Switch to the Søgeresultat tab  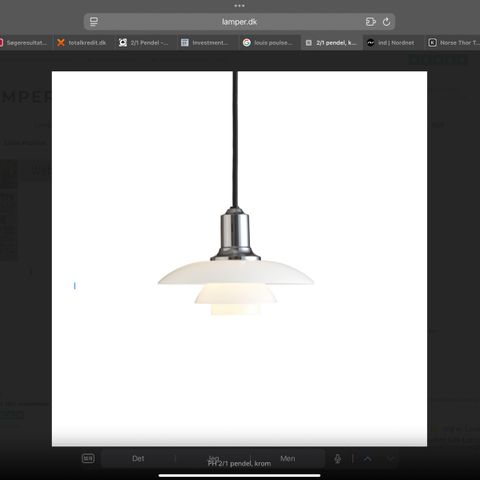(24, 43)
